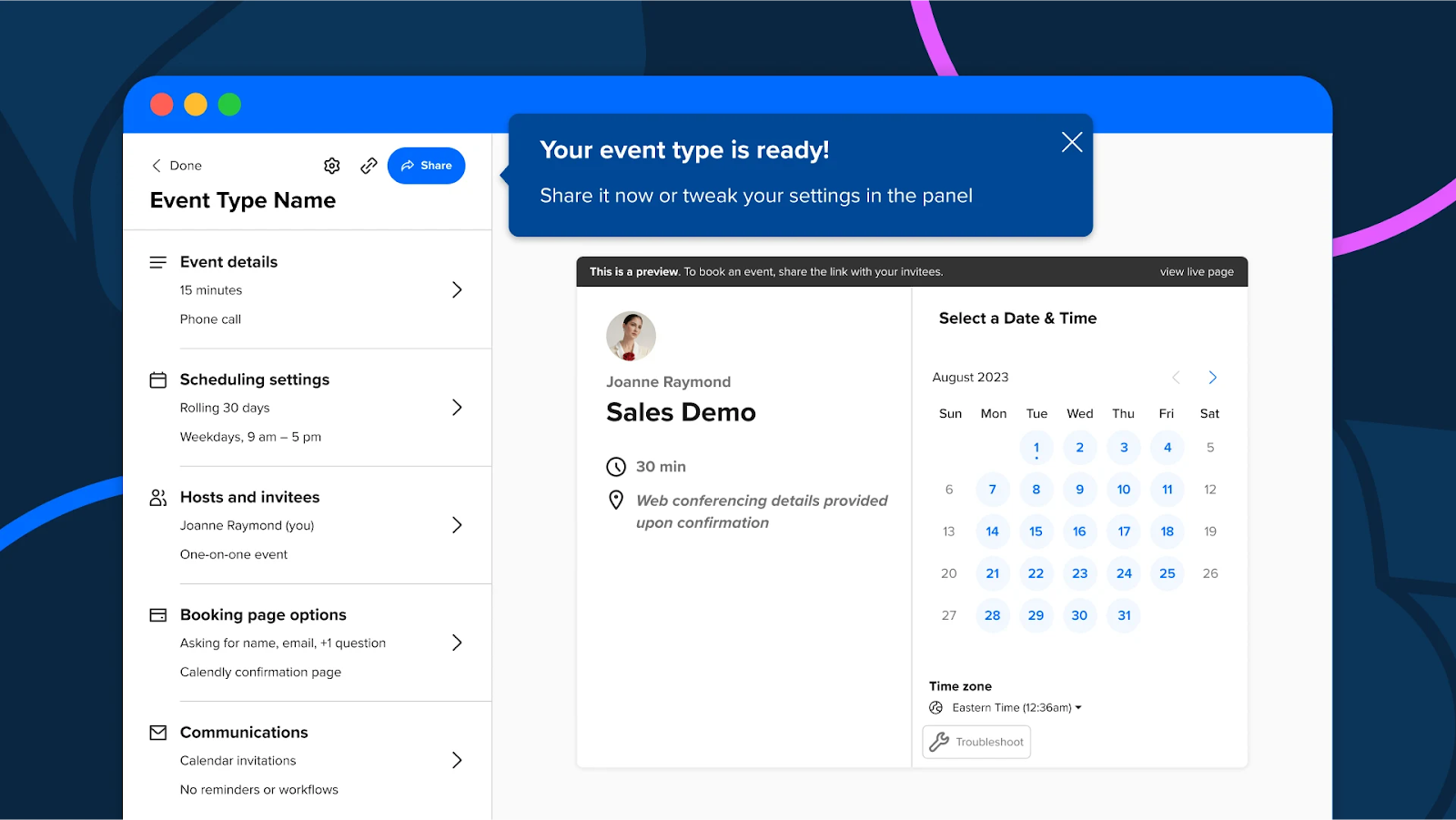1456x820 pixels.
Task: Expand the Communications section chevron
Action: click(457, 760)
